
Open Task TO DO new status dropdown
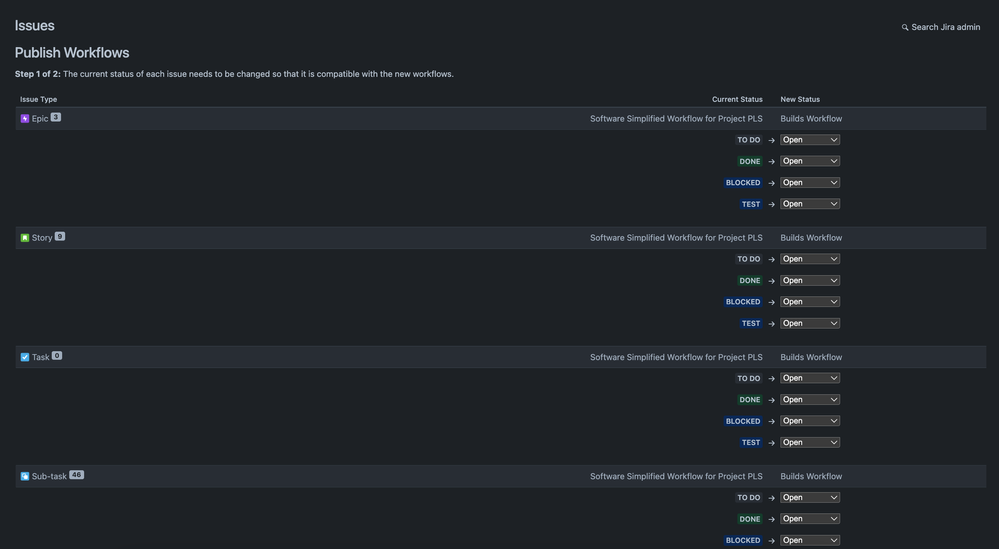[x=810, y=378]
